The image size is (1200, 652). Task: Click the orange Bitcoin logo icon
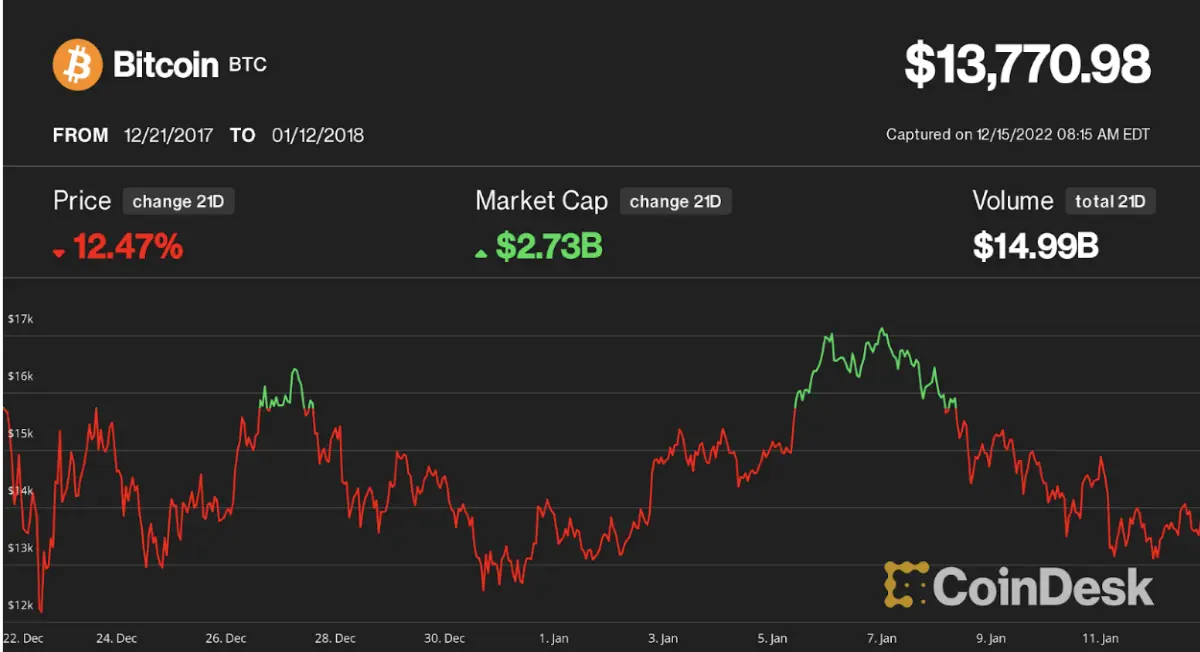click(77, 65)
